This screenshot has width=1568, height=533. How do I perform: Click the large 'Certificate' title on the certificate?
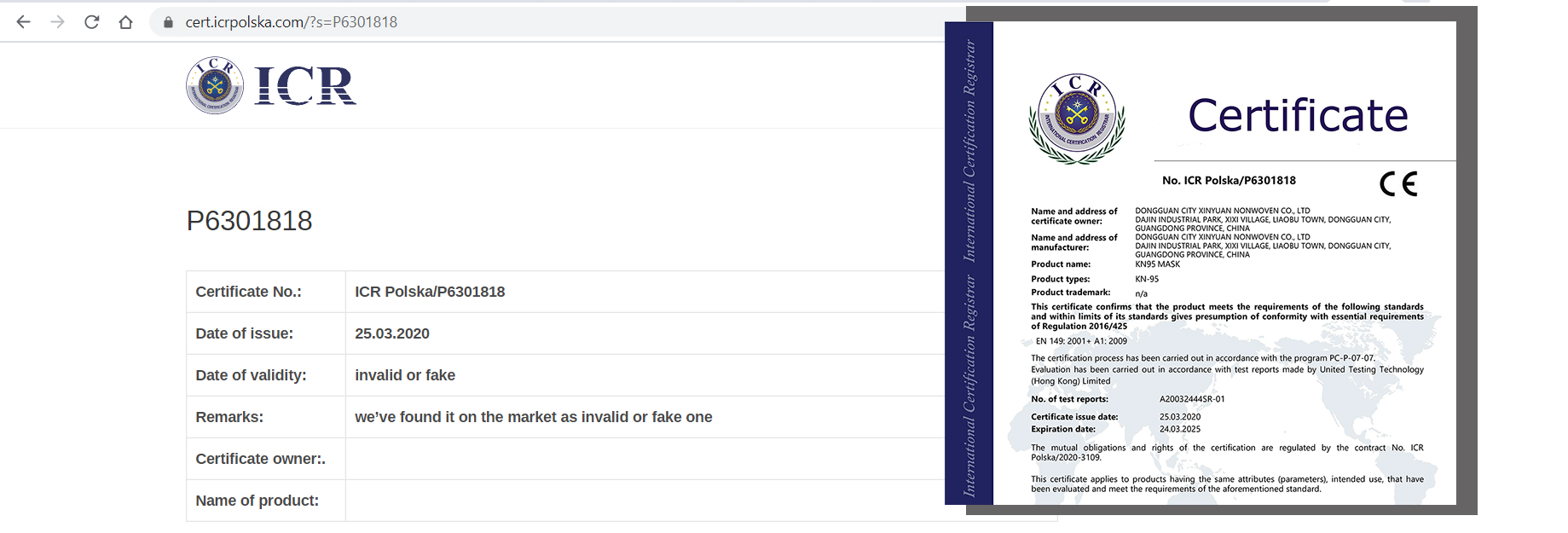(1298, 115)
